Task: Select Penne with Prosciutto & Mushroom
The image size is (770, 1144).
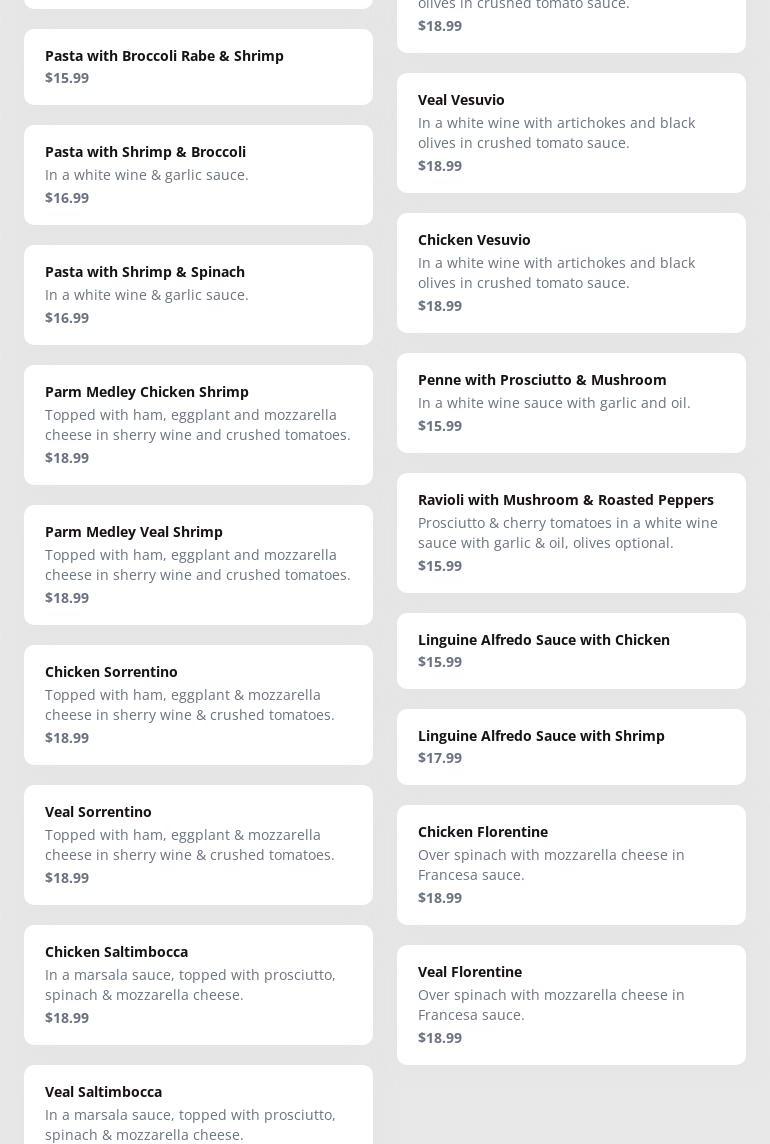Action: [x=571, y=402]
